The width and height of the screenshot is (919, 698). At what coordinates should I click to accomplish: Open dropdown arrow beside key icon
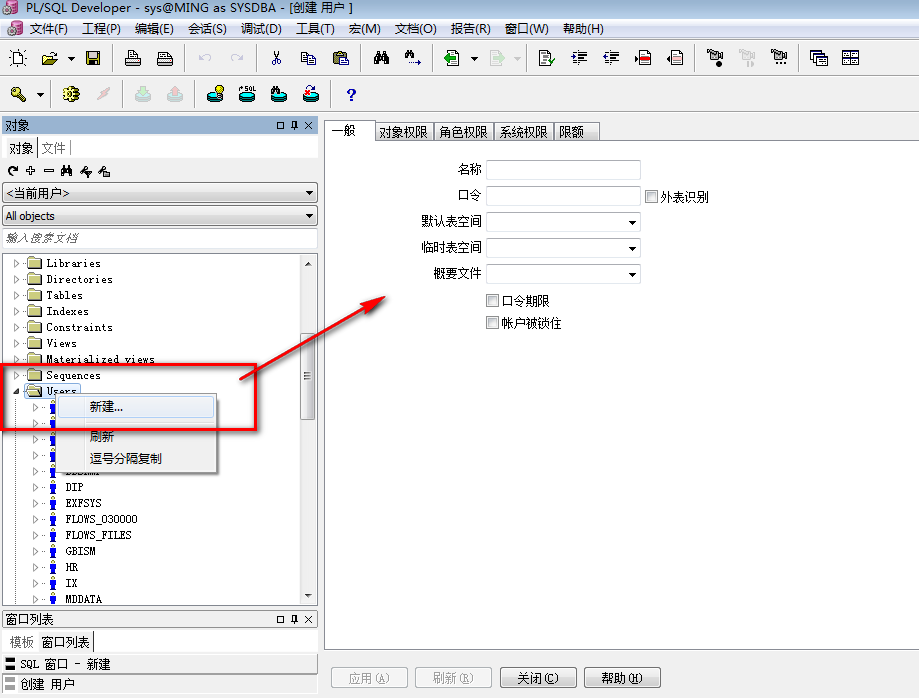40,94
